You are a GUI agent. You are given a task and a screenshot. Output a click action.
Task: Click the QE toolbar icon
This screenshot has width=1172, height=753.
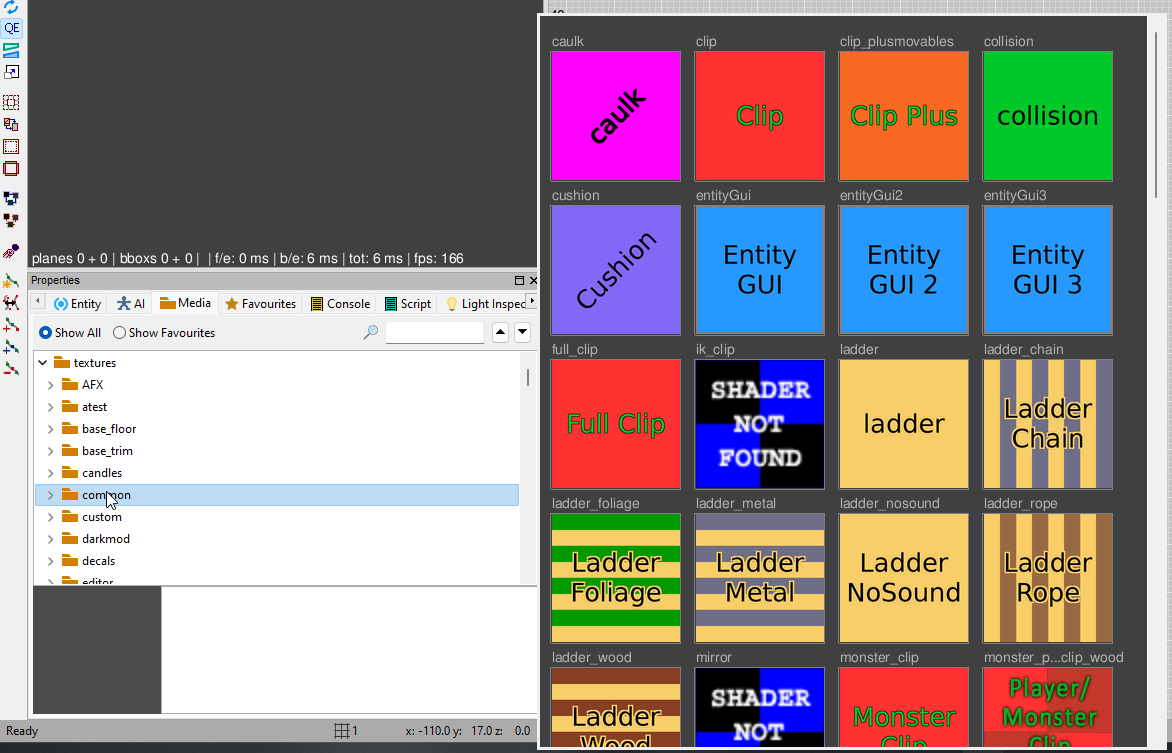[x=11, y=28]
